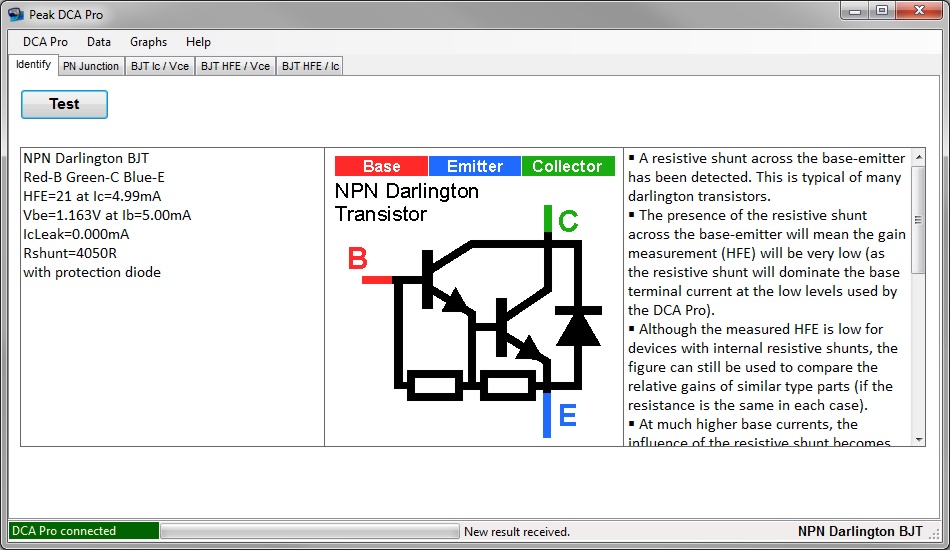Click the status bar progress bar

pos(310,531)
